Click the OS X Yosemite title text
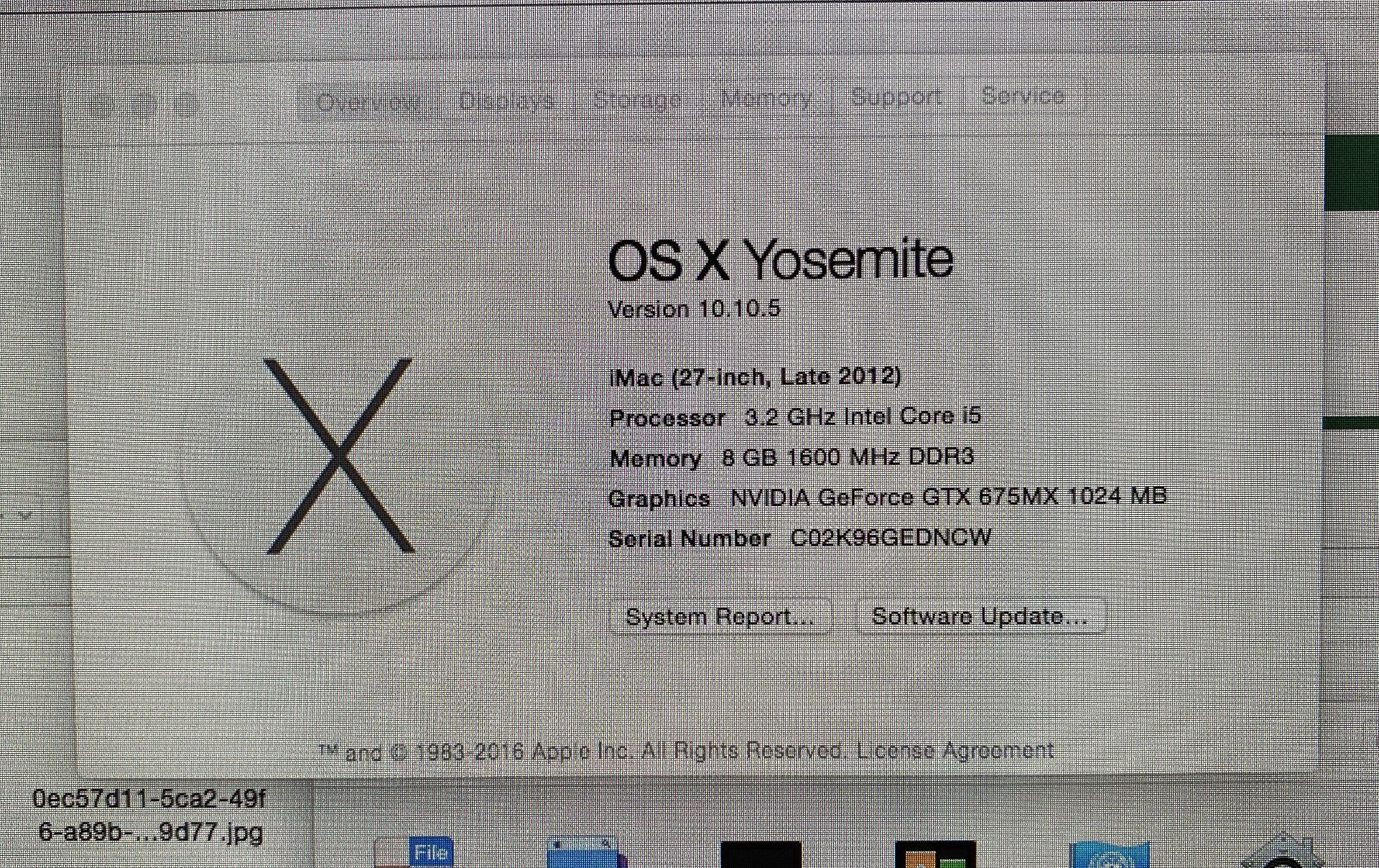Image resolution: width=1379 pixels, height=868 pixels. pos(780,259)
